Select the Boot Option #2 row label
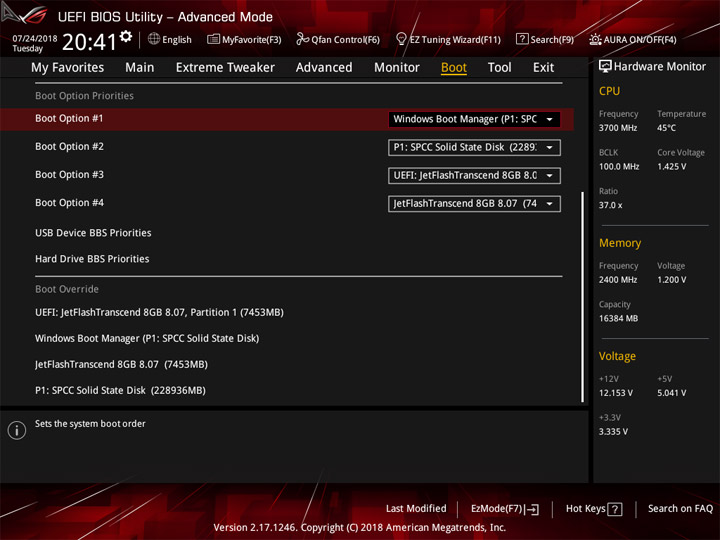The height and width of the screenshot is (540, 720). [69, 146]
